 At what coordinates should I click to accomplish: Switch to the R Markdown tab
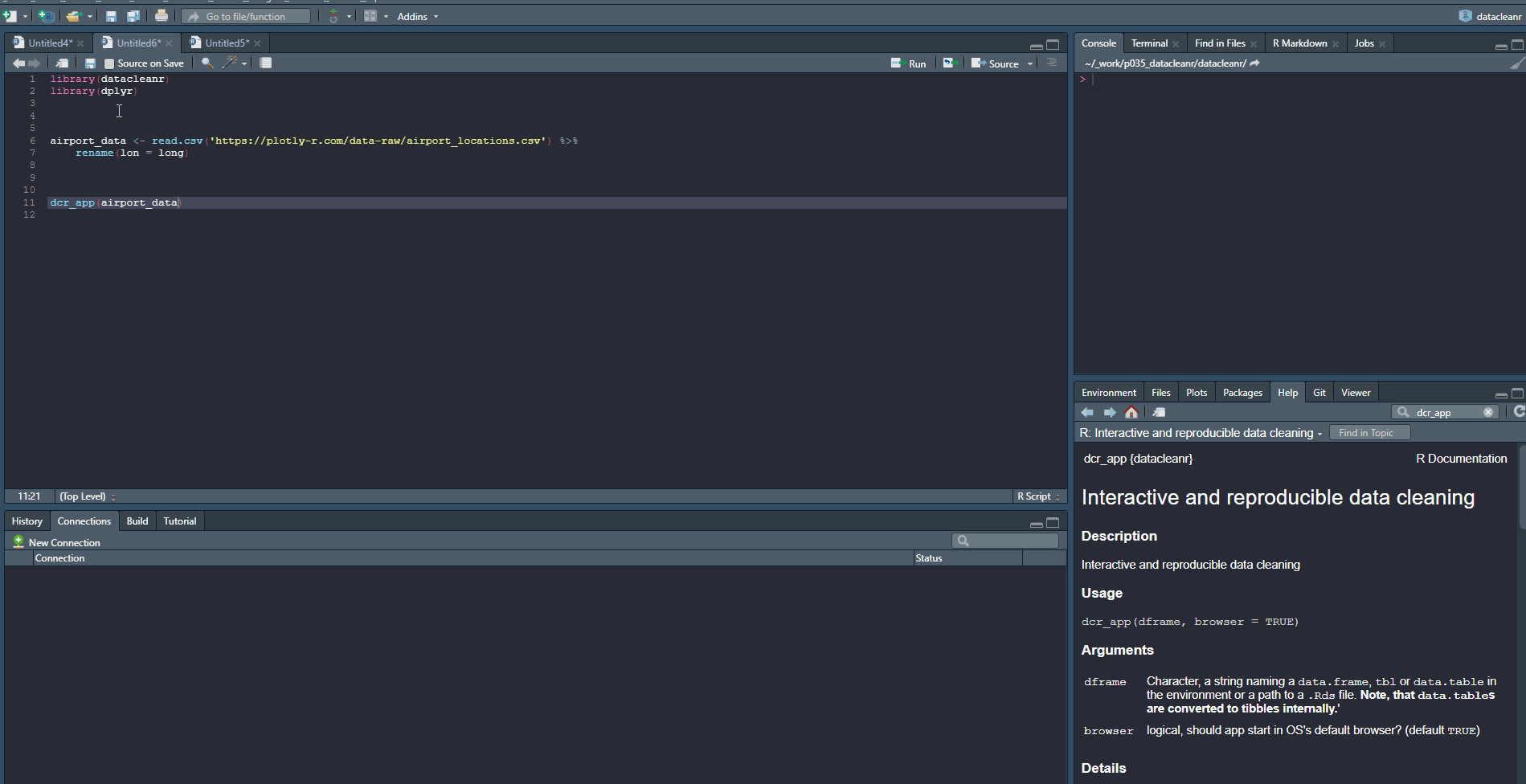click(1299, 43)
